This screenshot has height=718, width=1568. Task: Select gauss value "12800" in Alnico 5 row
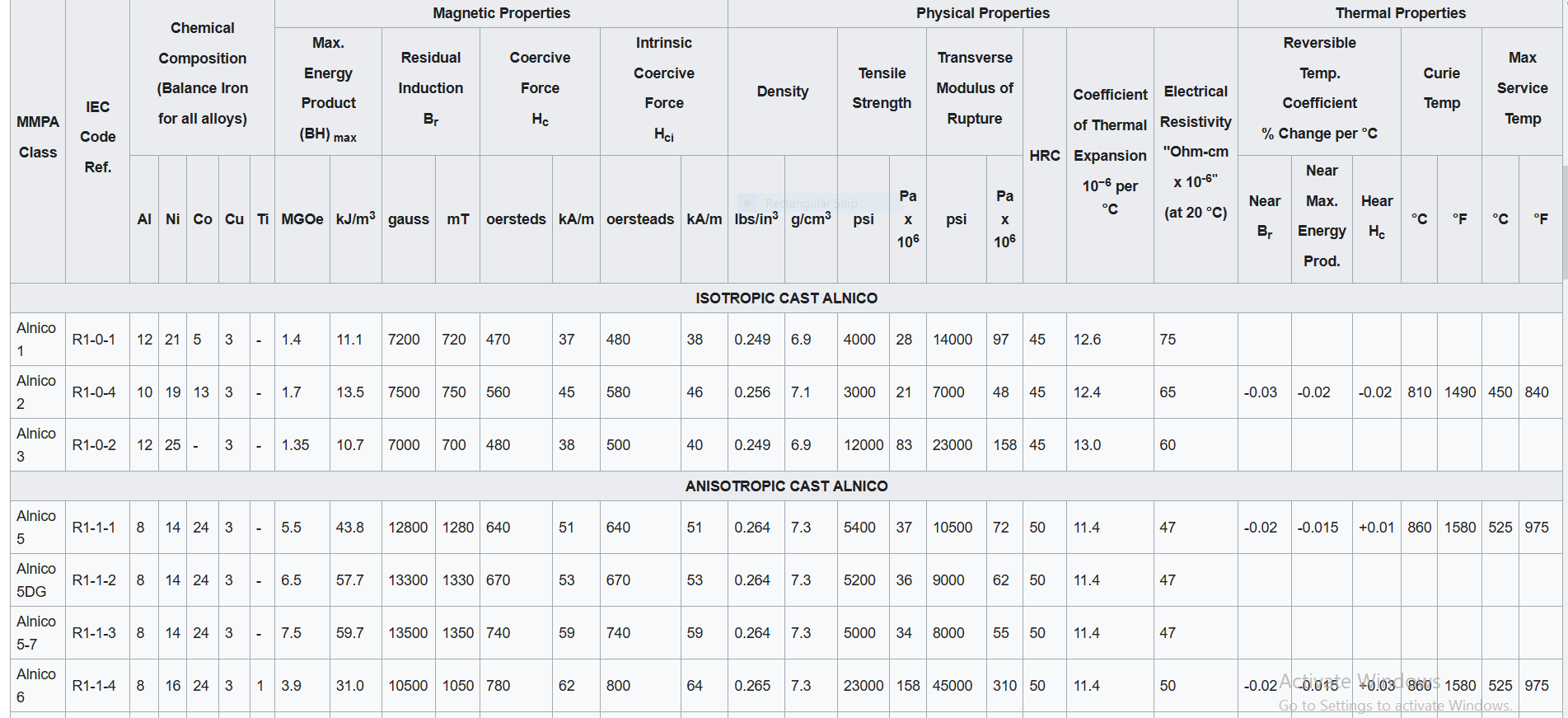click(408, 528)
